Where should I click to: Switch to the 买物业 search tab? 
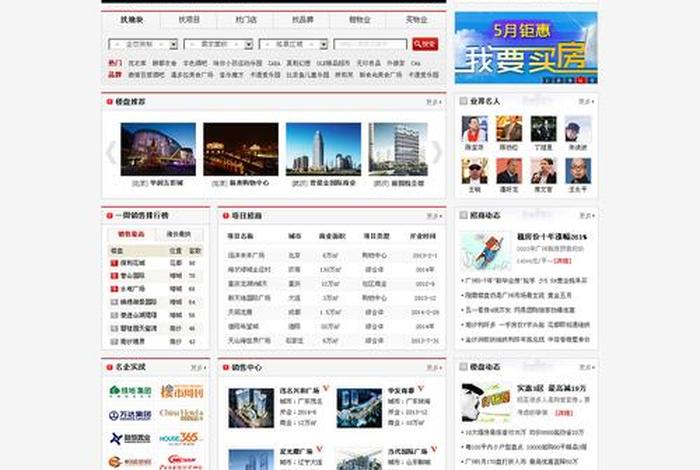tap(416, 20)
